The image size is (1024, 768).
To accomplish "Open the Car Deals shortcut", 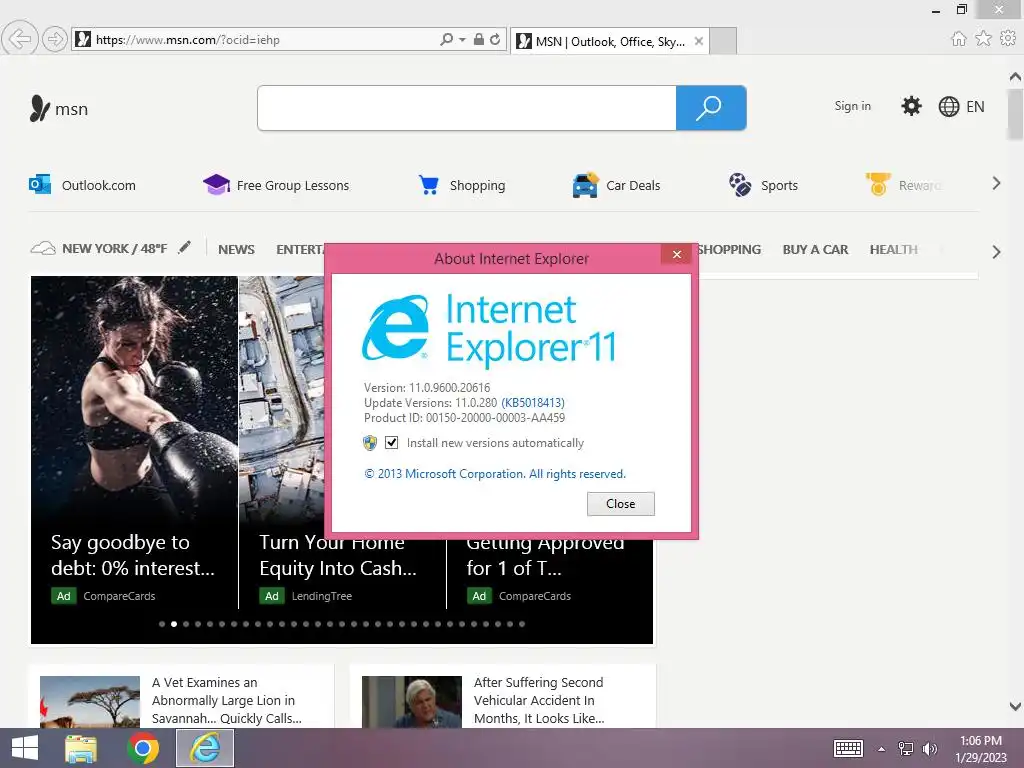I will click(x=616, y=185).
